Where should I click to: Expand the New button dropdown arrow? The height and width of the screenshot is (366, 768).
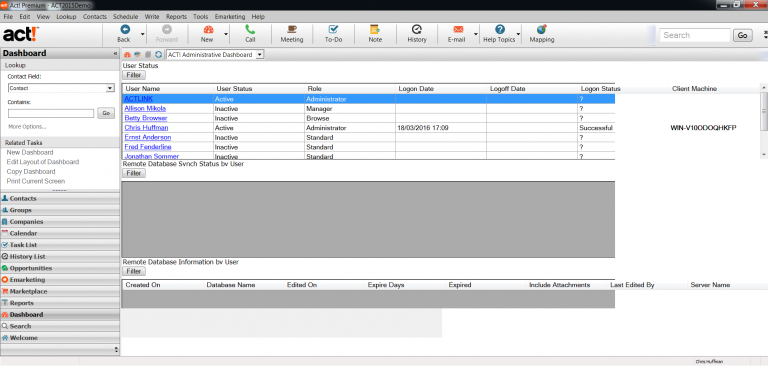pyautogui.click(x=226, y=34)
